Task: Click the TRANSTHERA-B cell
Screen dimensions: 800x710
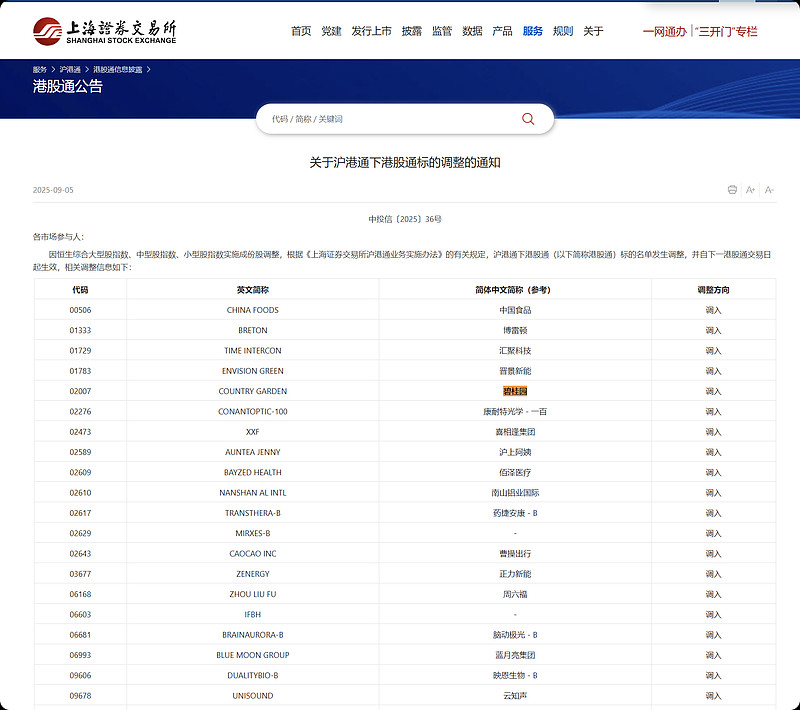Action: (x=253, y=513)
